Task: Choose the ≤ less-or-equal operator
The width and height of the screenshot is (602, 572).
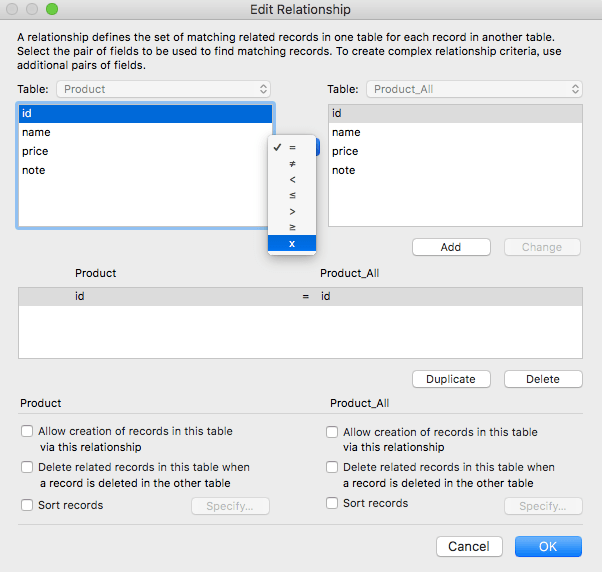Action: tap(292, 195)
